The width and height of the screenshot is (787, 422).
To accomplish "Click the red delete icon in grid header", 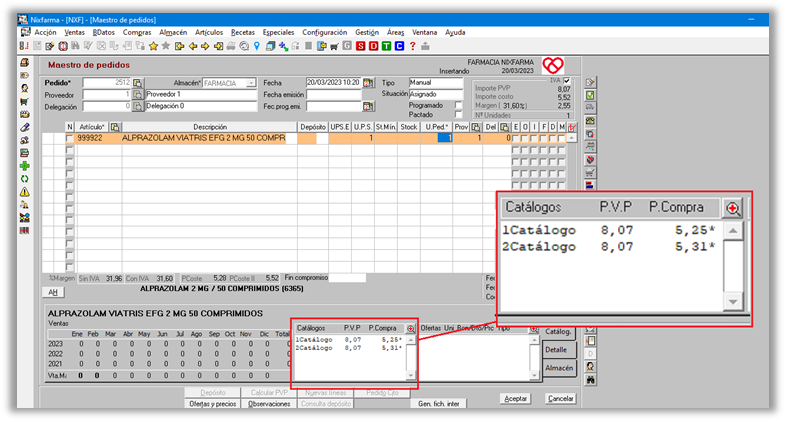I will coord(572,127).
